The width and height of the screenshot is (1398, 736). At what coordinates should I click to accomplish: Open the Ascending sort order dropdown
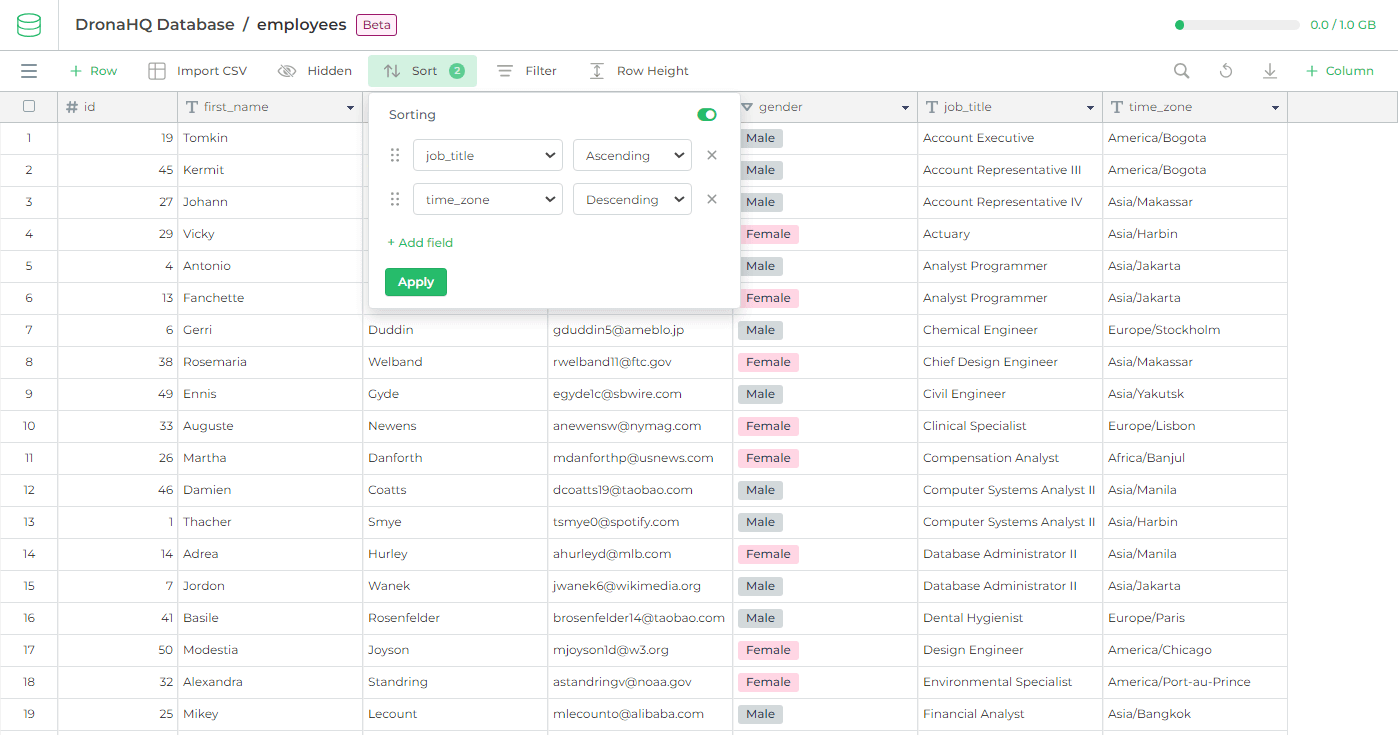point(632,155)
